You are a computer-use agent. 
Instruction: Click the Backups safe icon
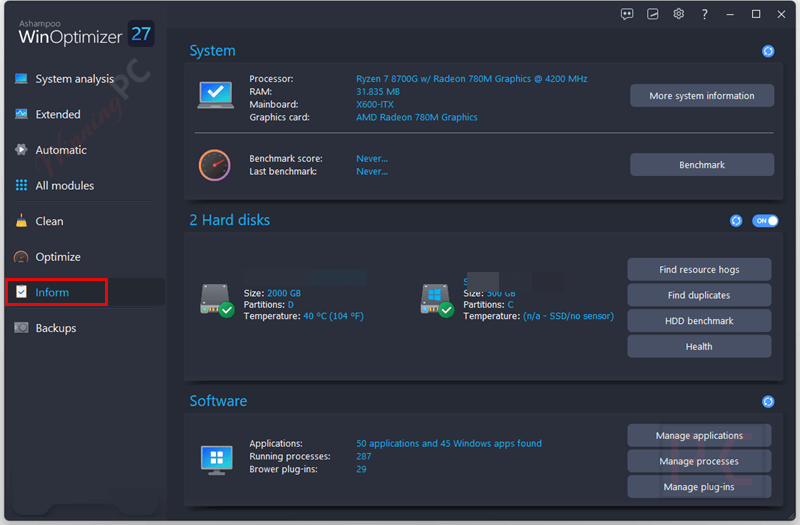tap(21, 328)
